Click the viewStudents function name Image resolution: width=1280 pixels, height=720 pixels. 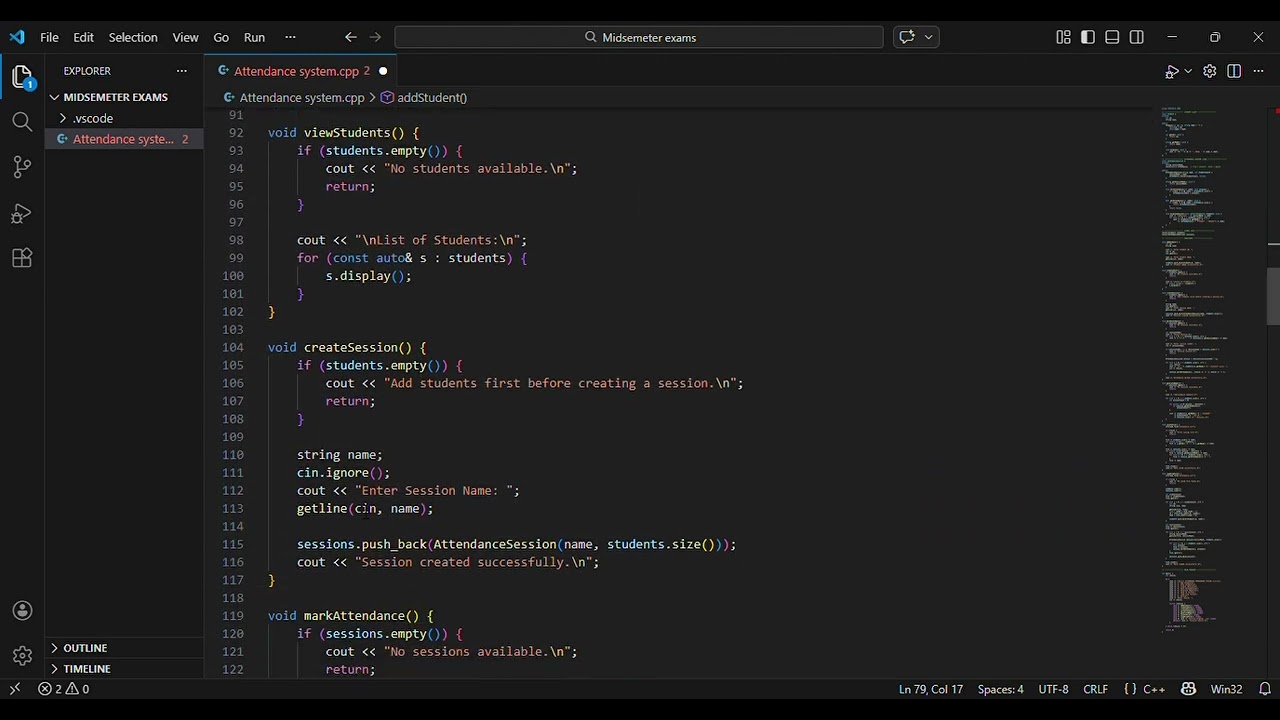click(347, 132)
